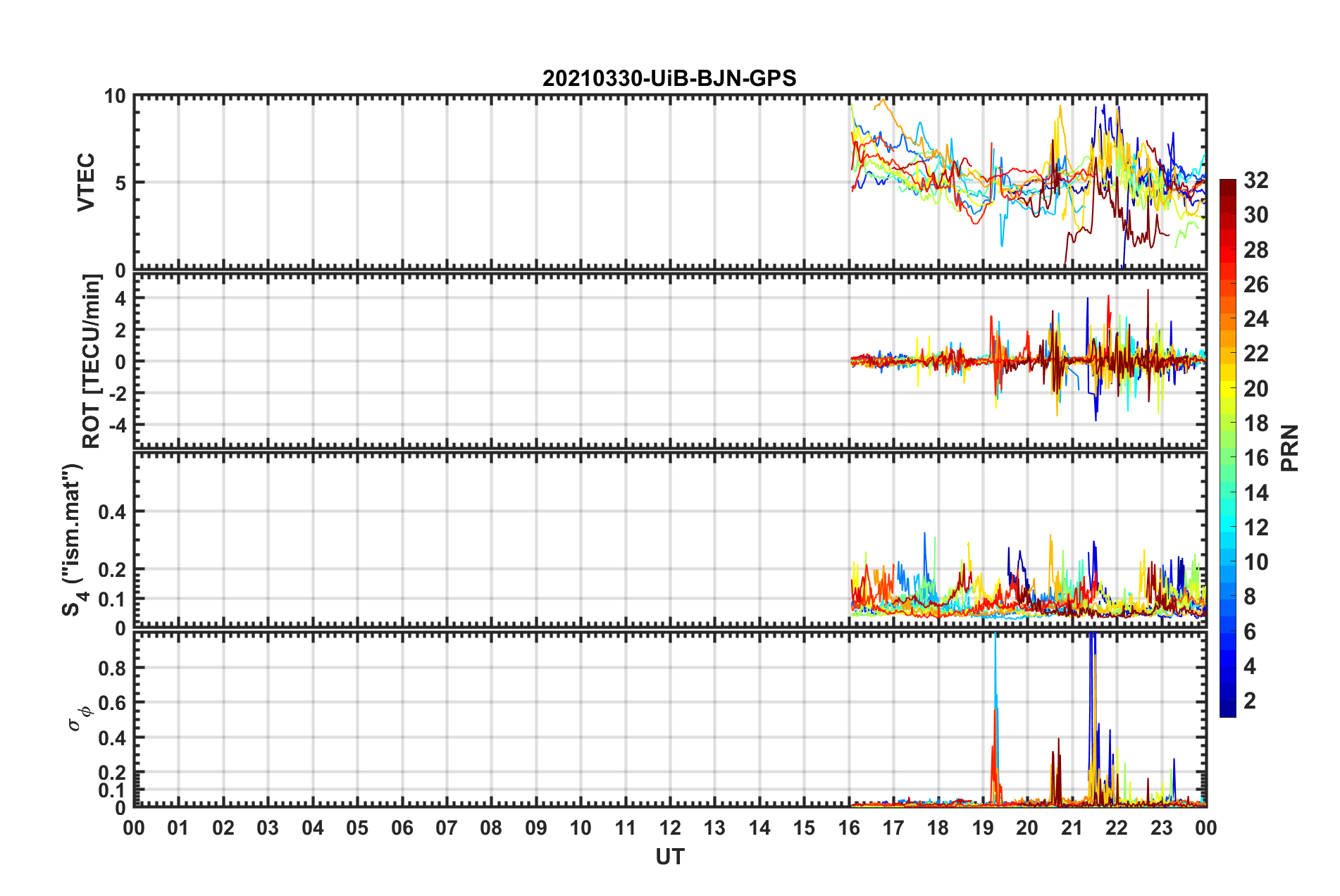Click VTEC y-axis tick 5
Screen dimensions: 1340x896
click(120, 183)
